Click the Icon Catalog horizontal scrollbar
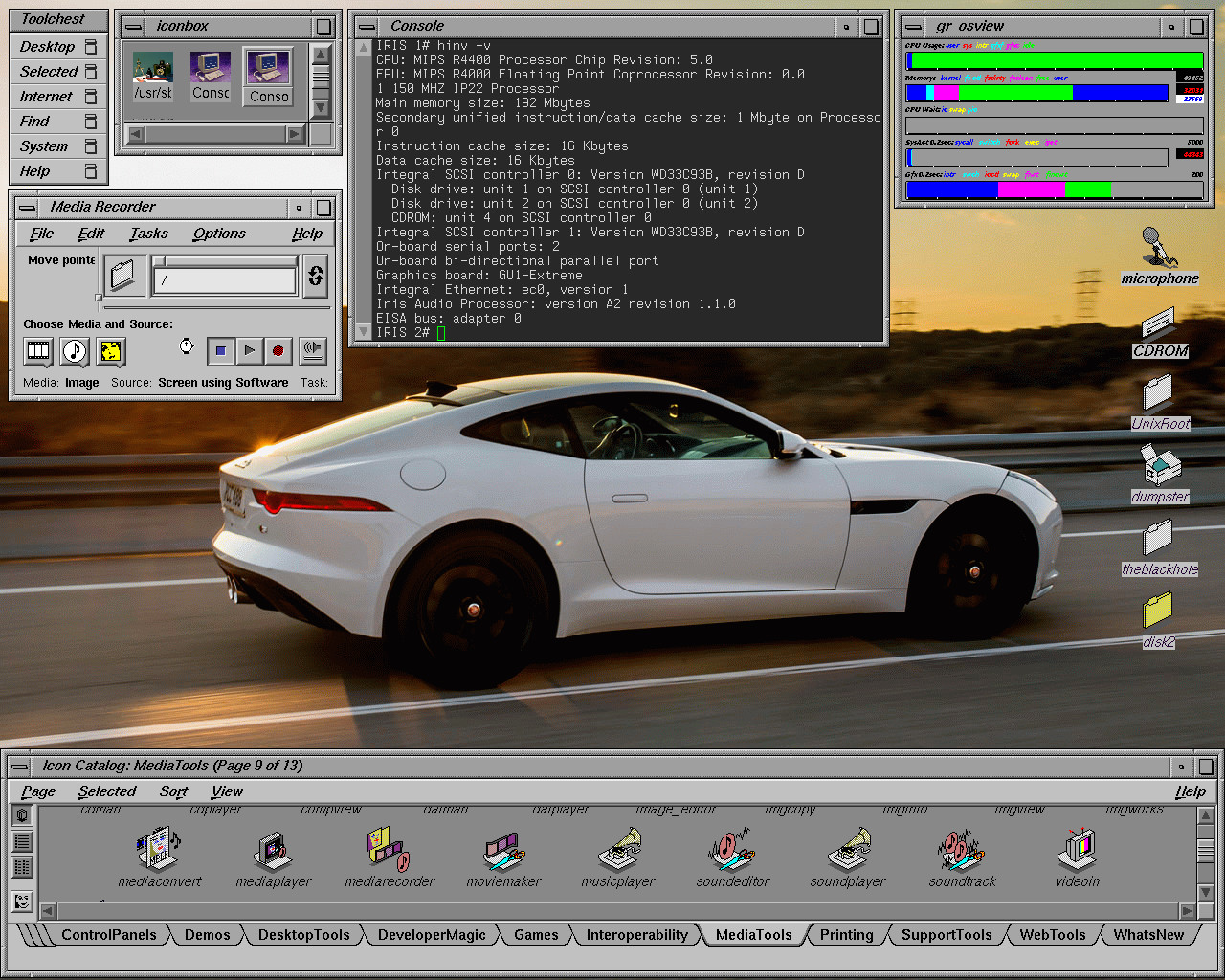The width and height of the screenshot is (1225, 980). click(612, 911)
